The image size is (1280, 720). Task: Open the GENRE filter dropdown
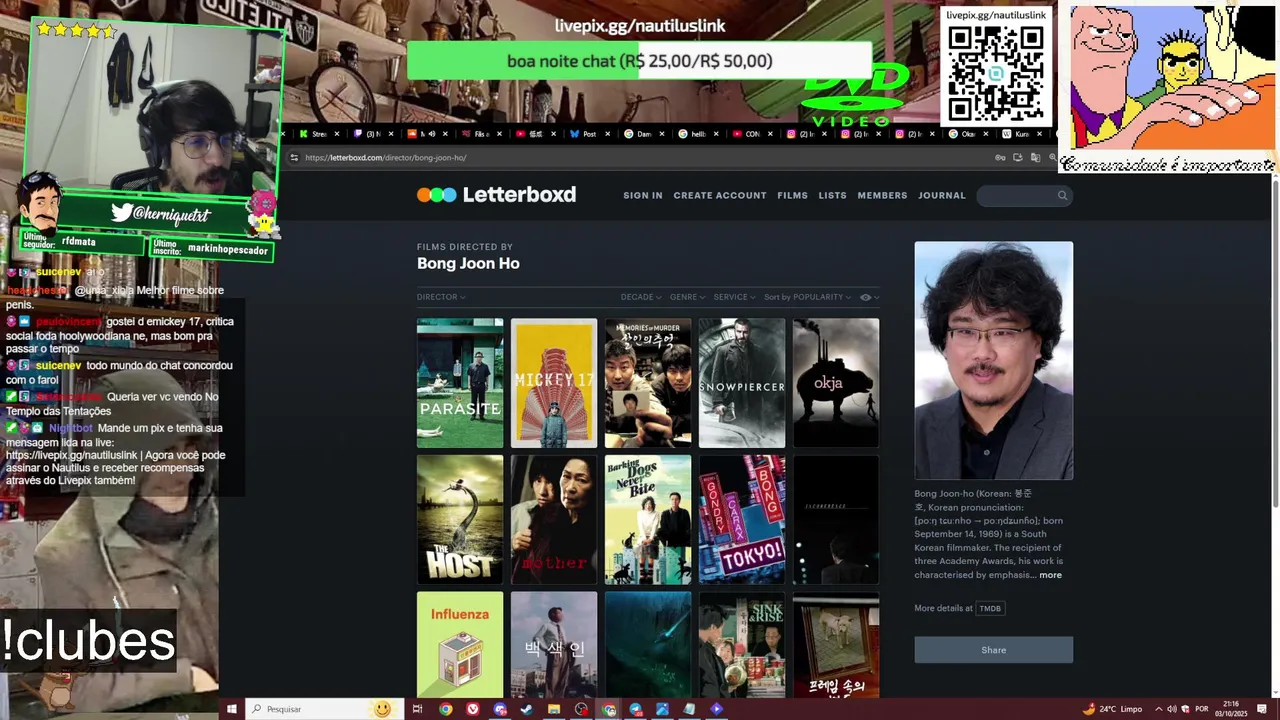(x=687, y=297)
